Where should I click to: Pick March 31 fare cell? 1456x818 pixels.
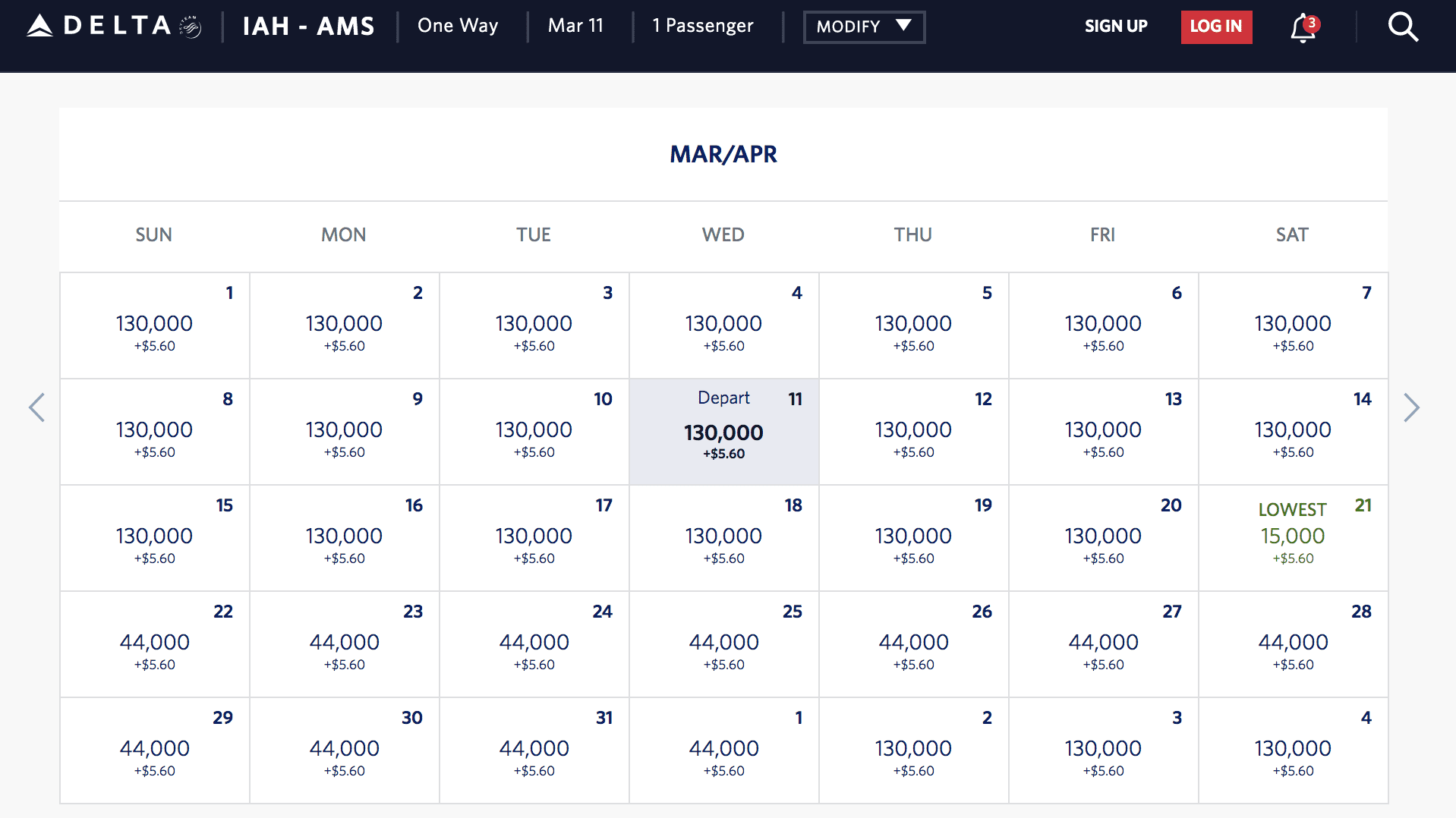pos(534,750)
